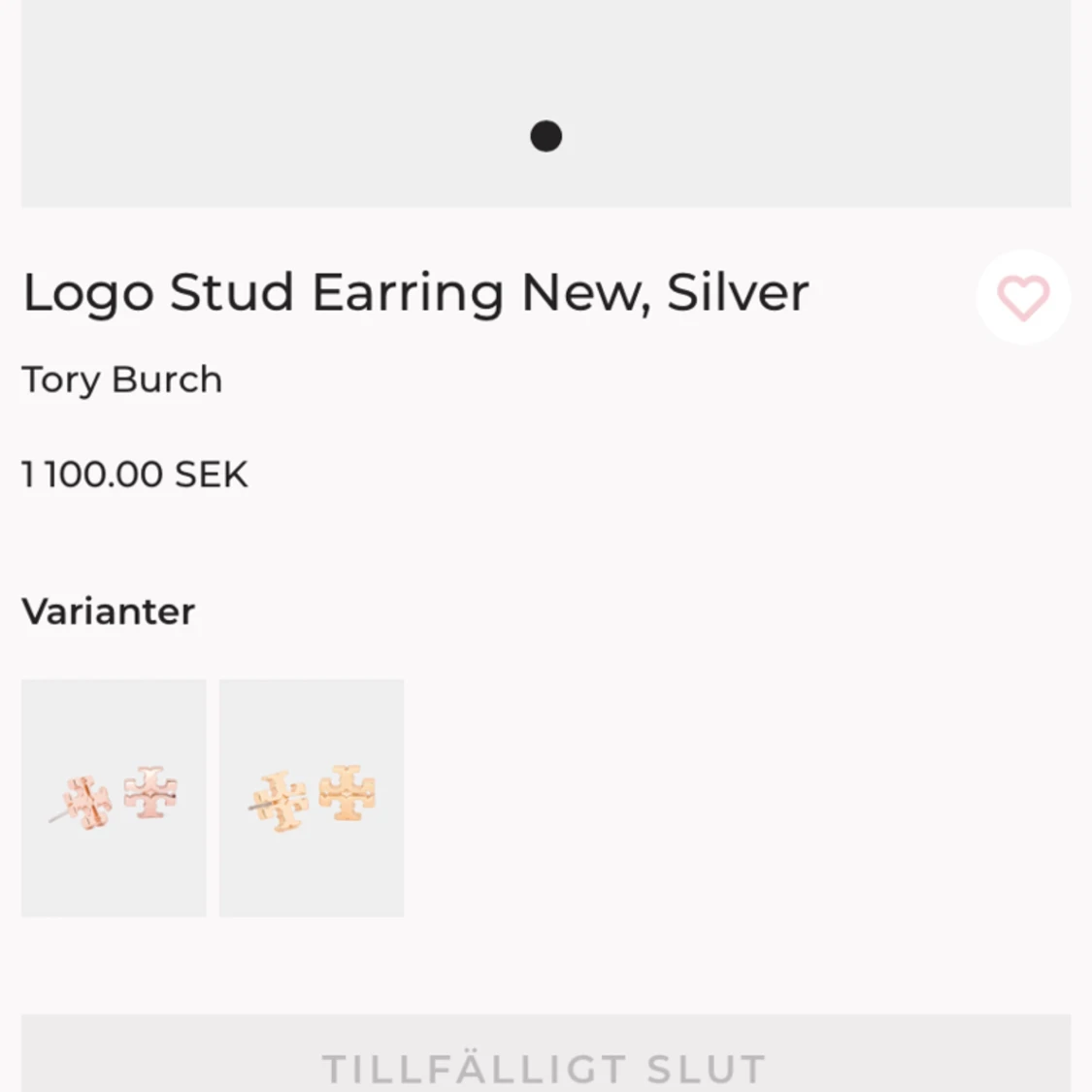Image resolution: width=1092 pixels, height=1092 pixels.
Task: Click the silver variant swatch thumbnail
Action: [x=114, y=798]
